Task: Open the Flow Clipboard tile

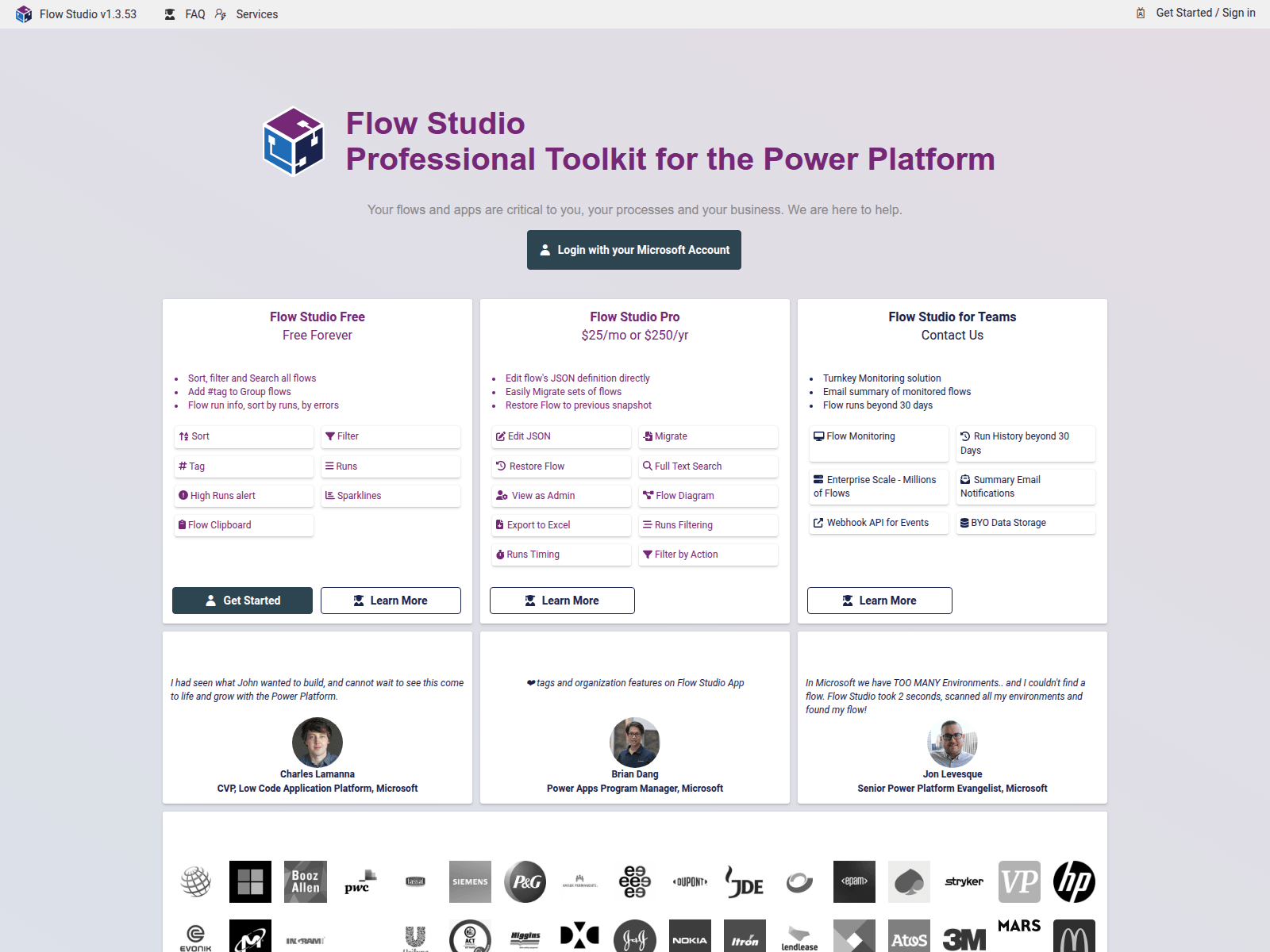Action: [244, 525]
